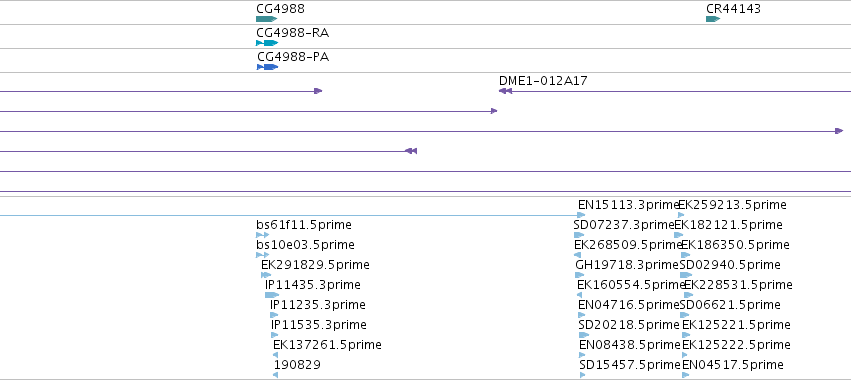Click the EN08438.5prime EST label

point(630,345)
